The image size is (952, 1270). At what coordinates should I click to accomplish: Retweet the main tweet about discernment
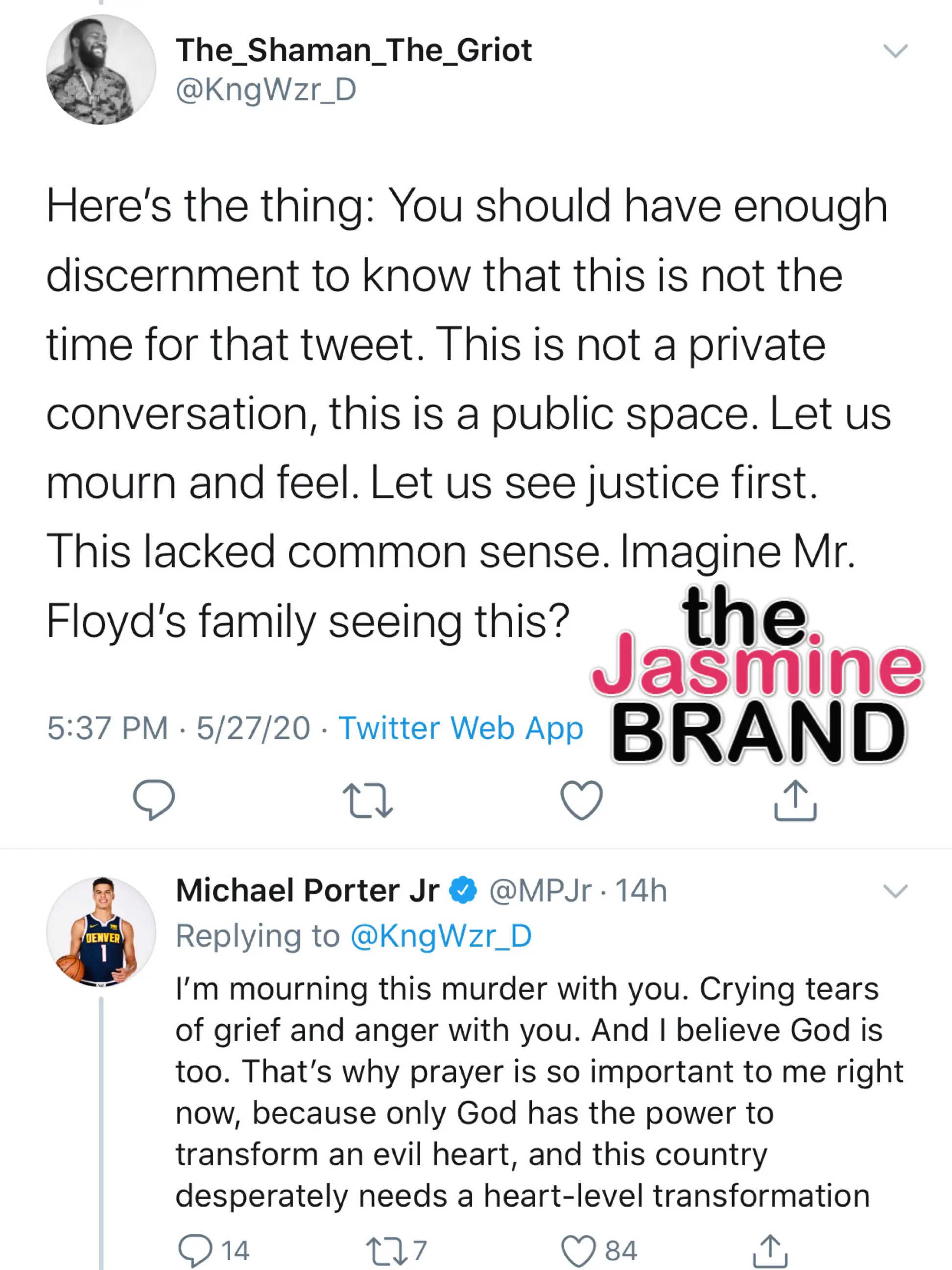pyautogui.click(x=367, y=800)
